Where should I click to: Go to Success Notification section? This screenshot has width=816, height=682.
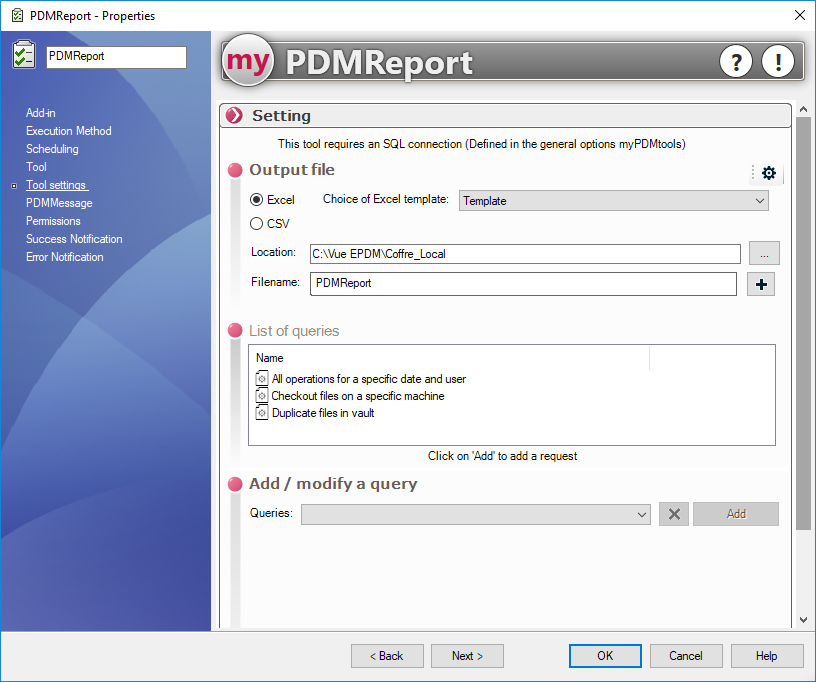(74, 239)
